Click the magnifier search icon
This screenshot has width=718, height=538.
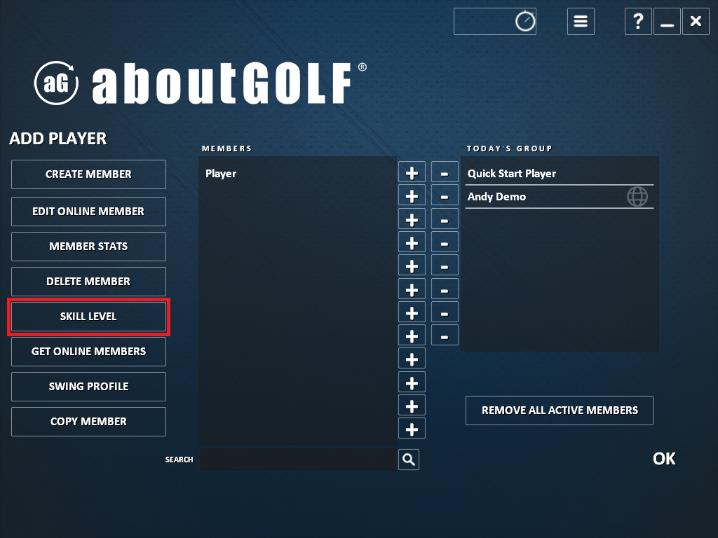click(408, 459)
